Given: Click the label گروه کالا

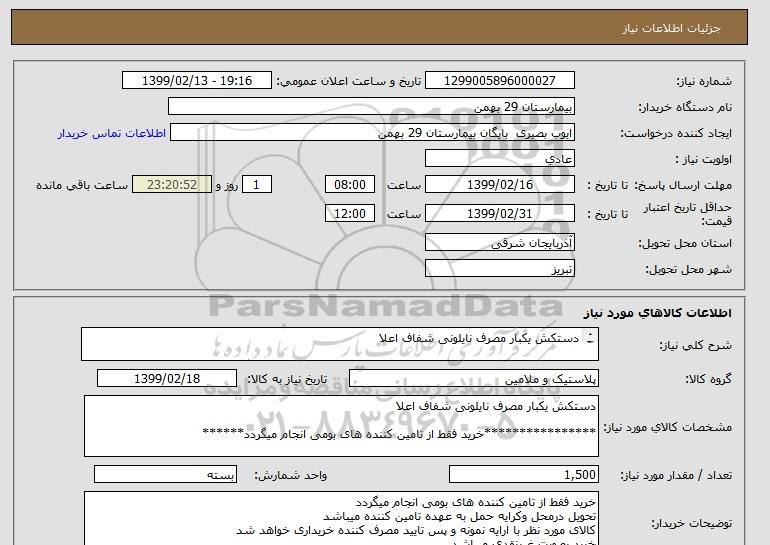Looking at the screenshot, I should click(x=708, y=379).
